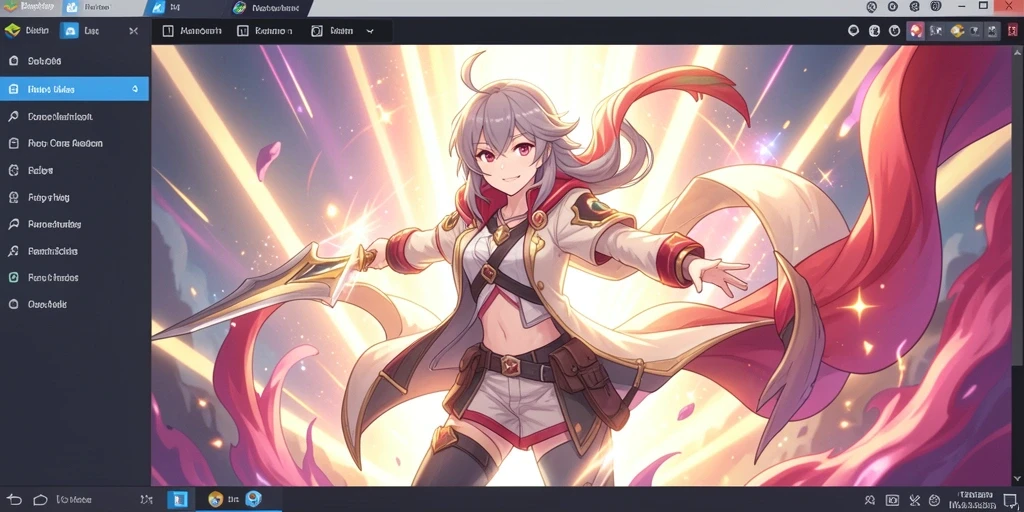
Task: Select the highlighted blue sidebar item
Action: (74, 89)
